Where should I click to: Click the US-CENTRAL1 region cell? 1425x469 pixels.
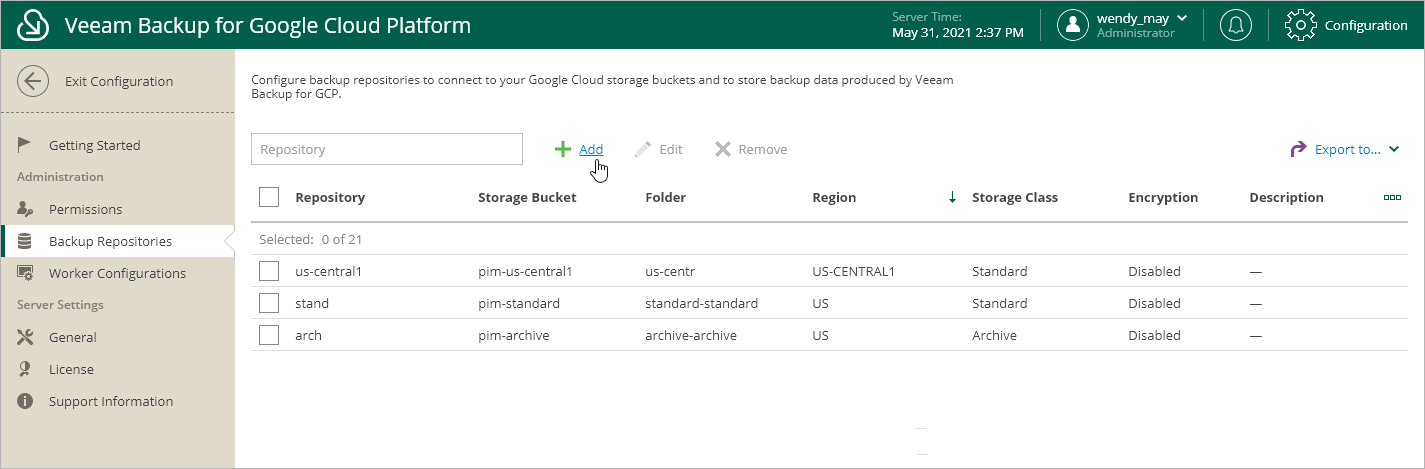pyautogui.click(x=853, y=271)
